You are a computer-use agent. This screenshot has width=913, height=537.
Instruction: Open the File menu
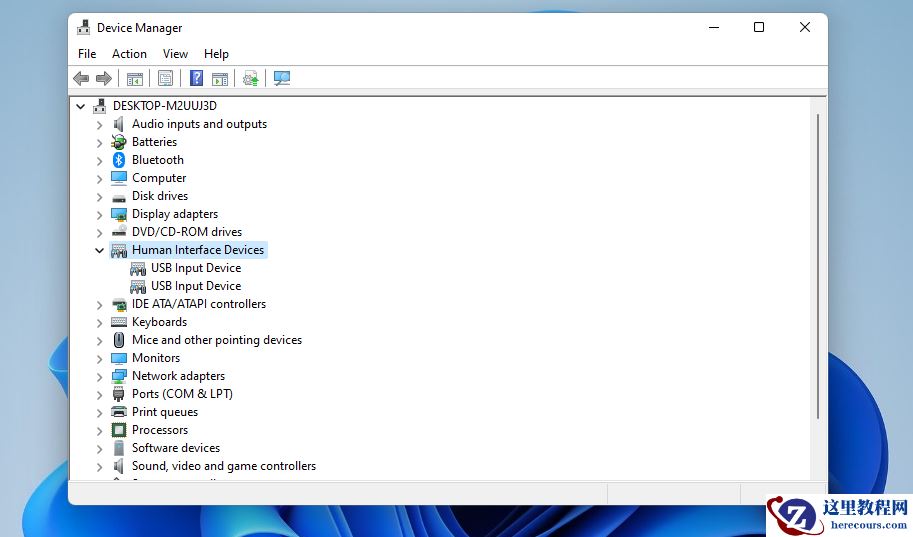(87, 54)
